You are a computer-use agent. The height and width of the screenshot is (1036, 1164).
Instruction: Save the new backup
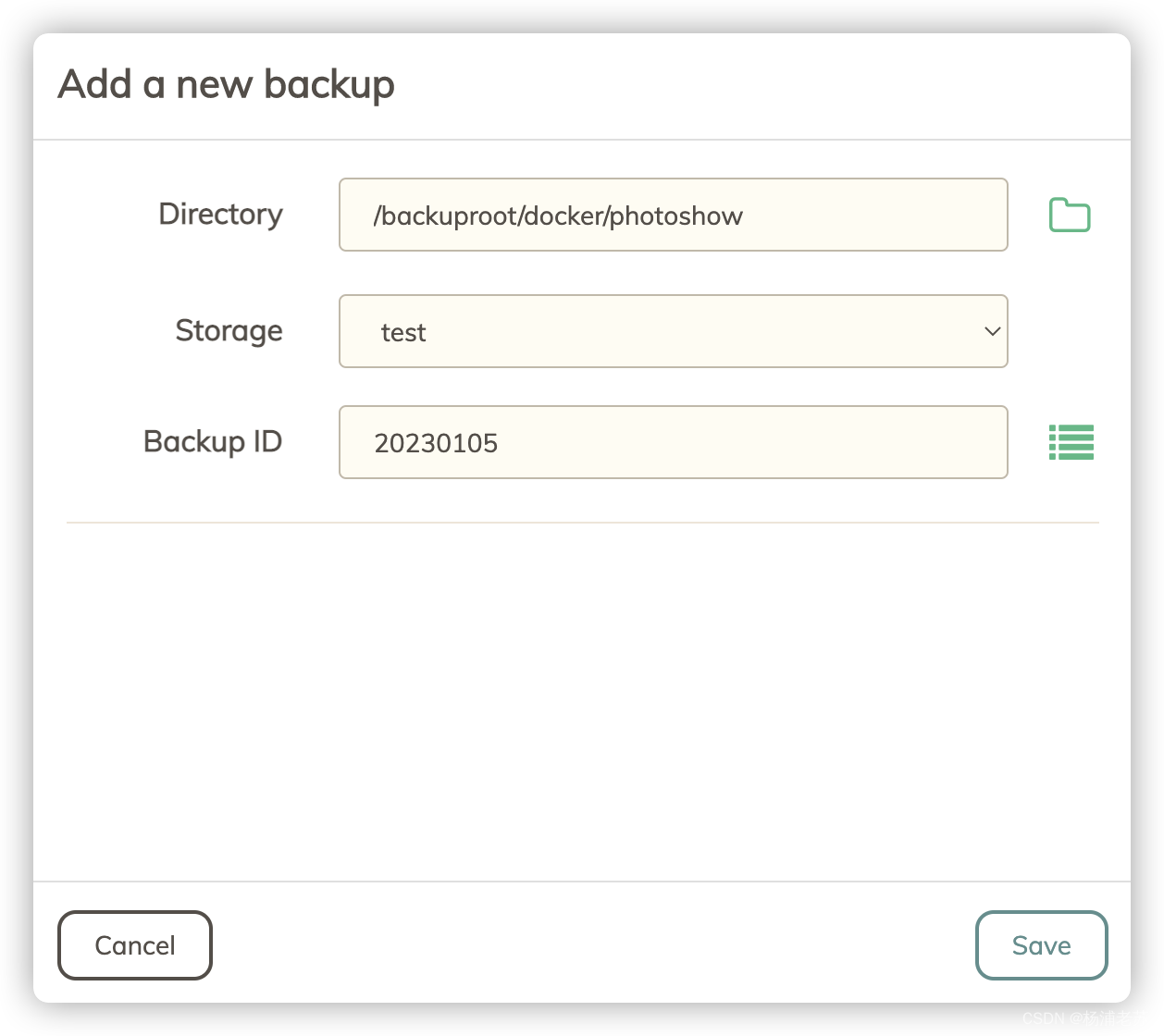tap(1041, 945)
